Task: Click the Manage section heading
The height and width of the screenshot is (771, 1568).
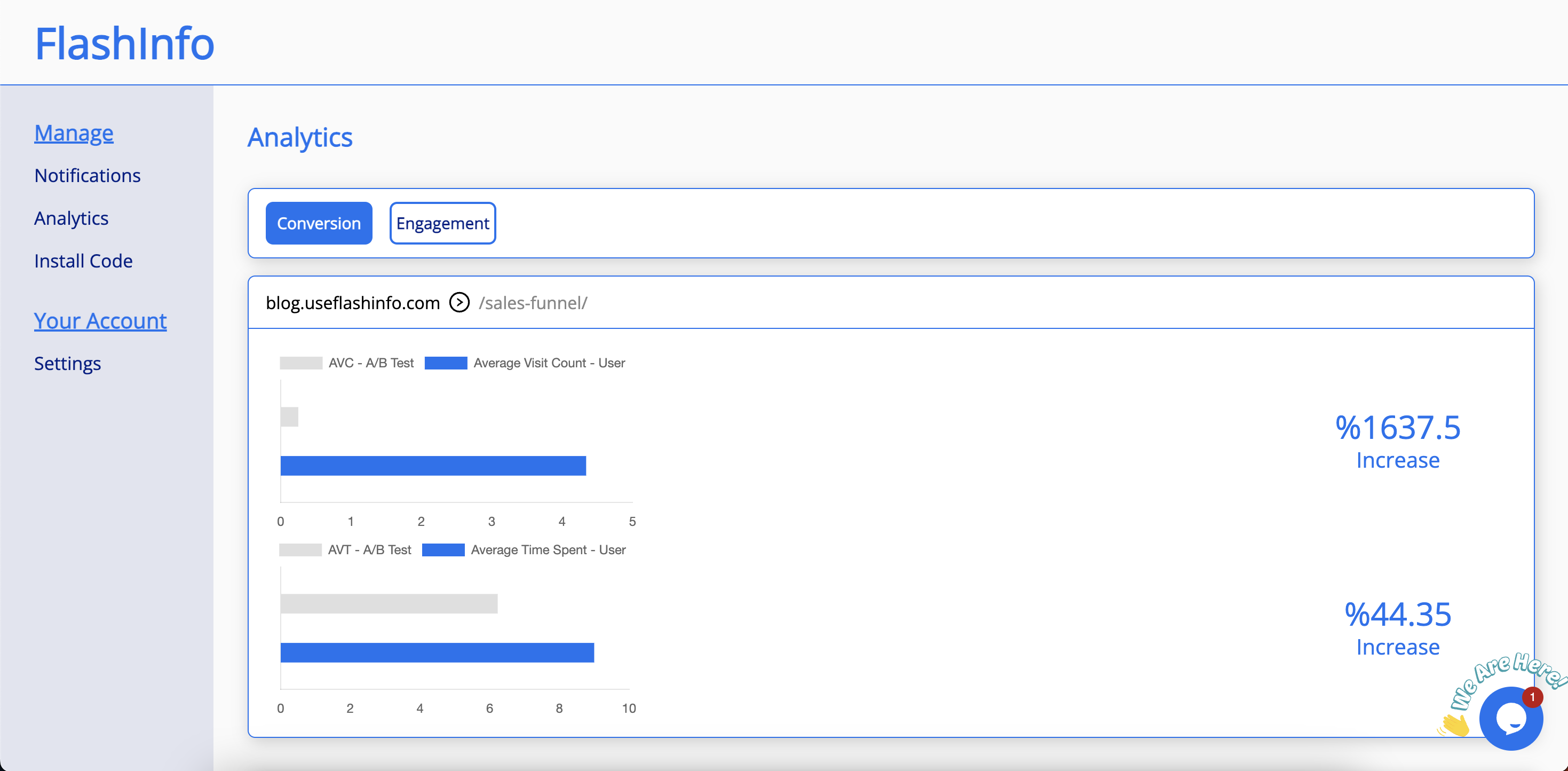Action: pos(74,133)
